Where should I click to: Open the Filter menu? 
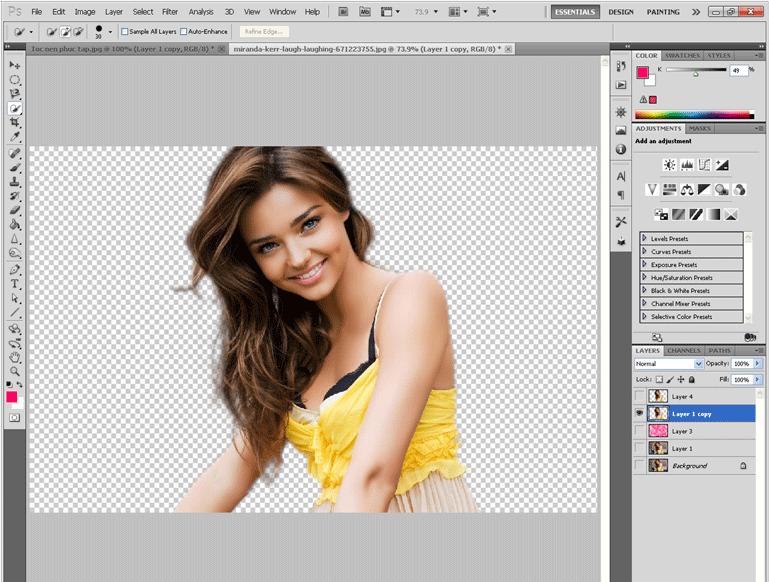click(170, 12)
